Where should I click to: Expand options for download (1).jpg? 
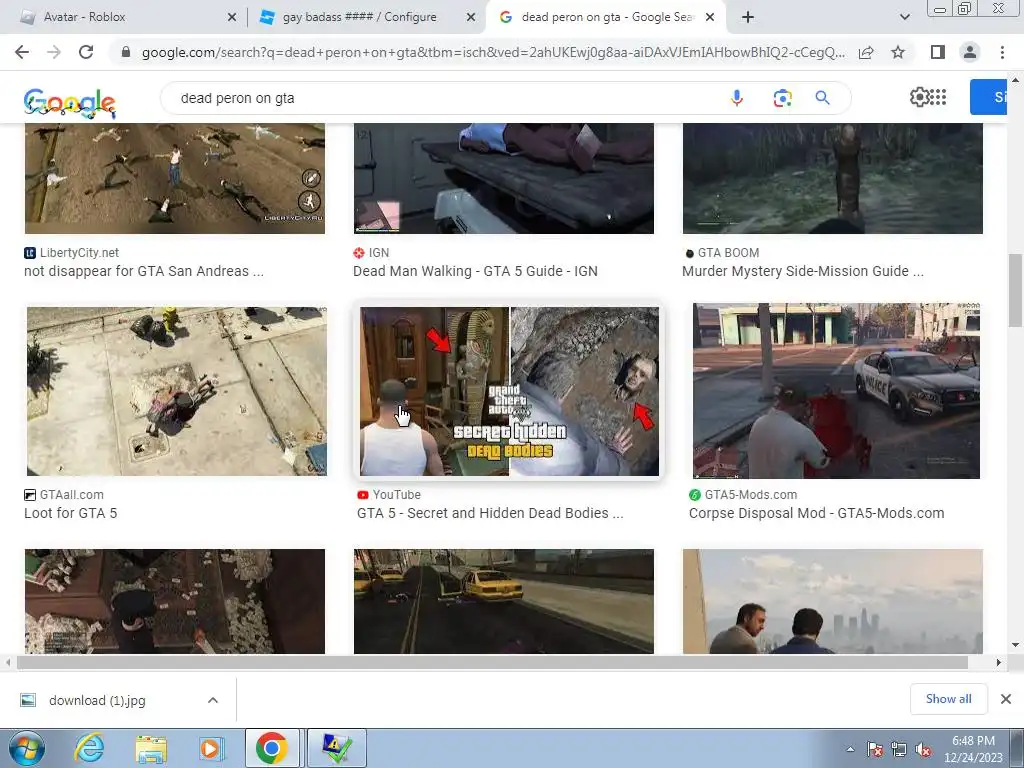pos(213,700)
